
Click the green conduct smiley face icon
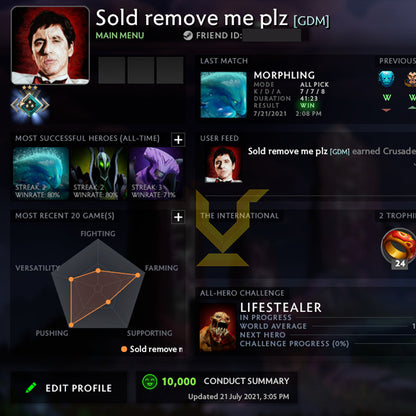pyautogui.click(x=149, y=381)
